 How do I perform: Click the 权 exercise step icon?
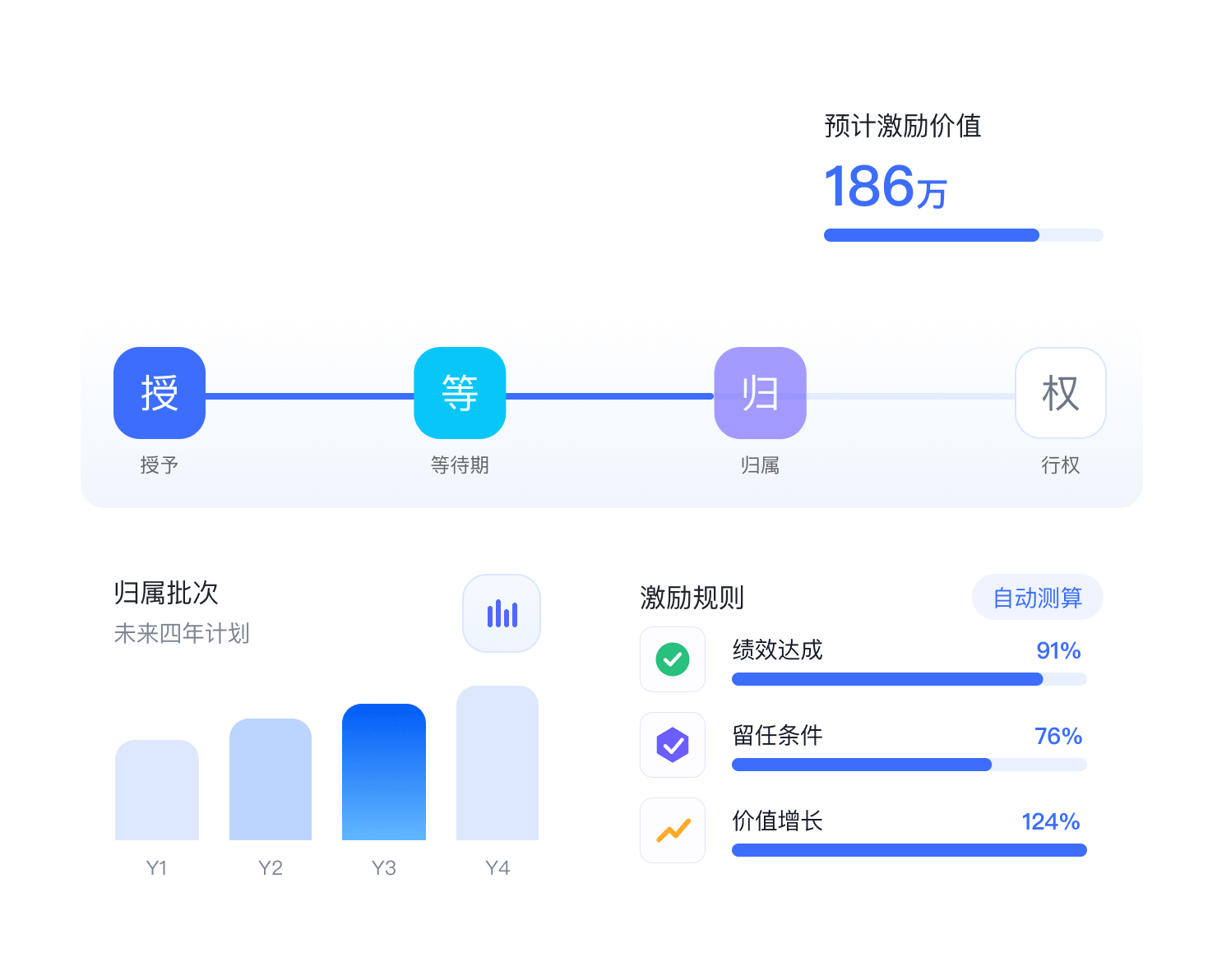1061,393
